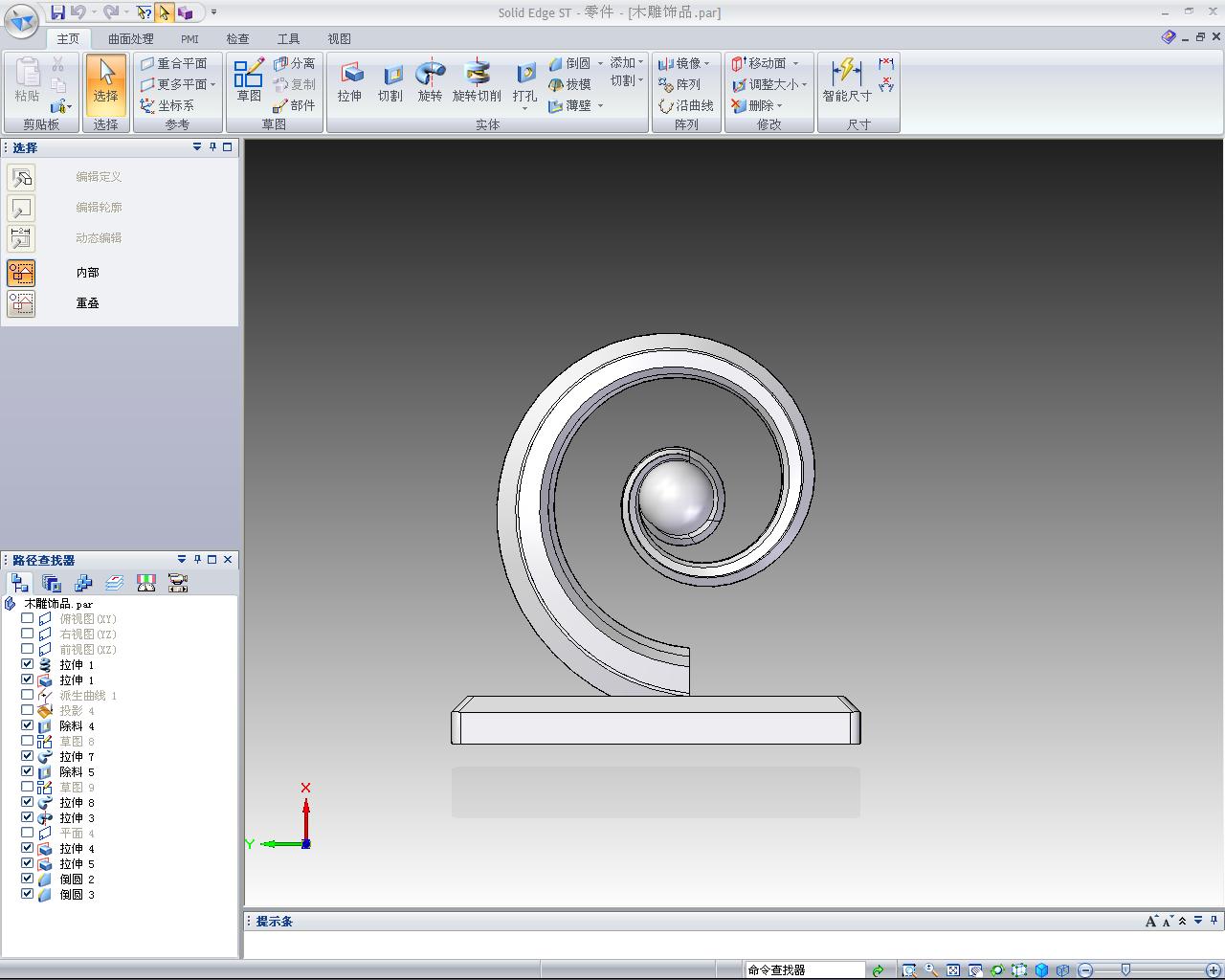Click the zoom in plus button
The width and height of the screenshot is (1225, 980).
[1214, 970]
